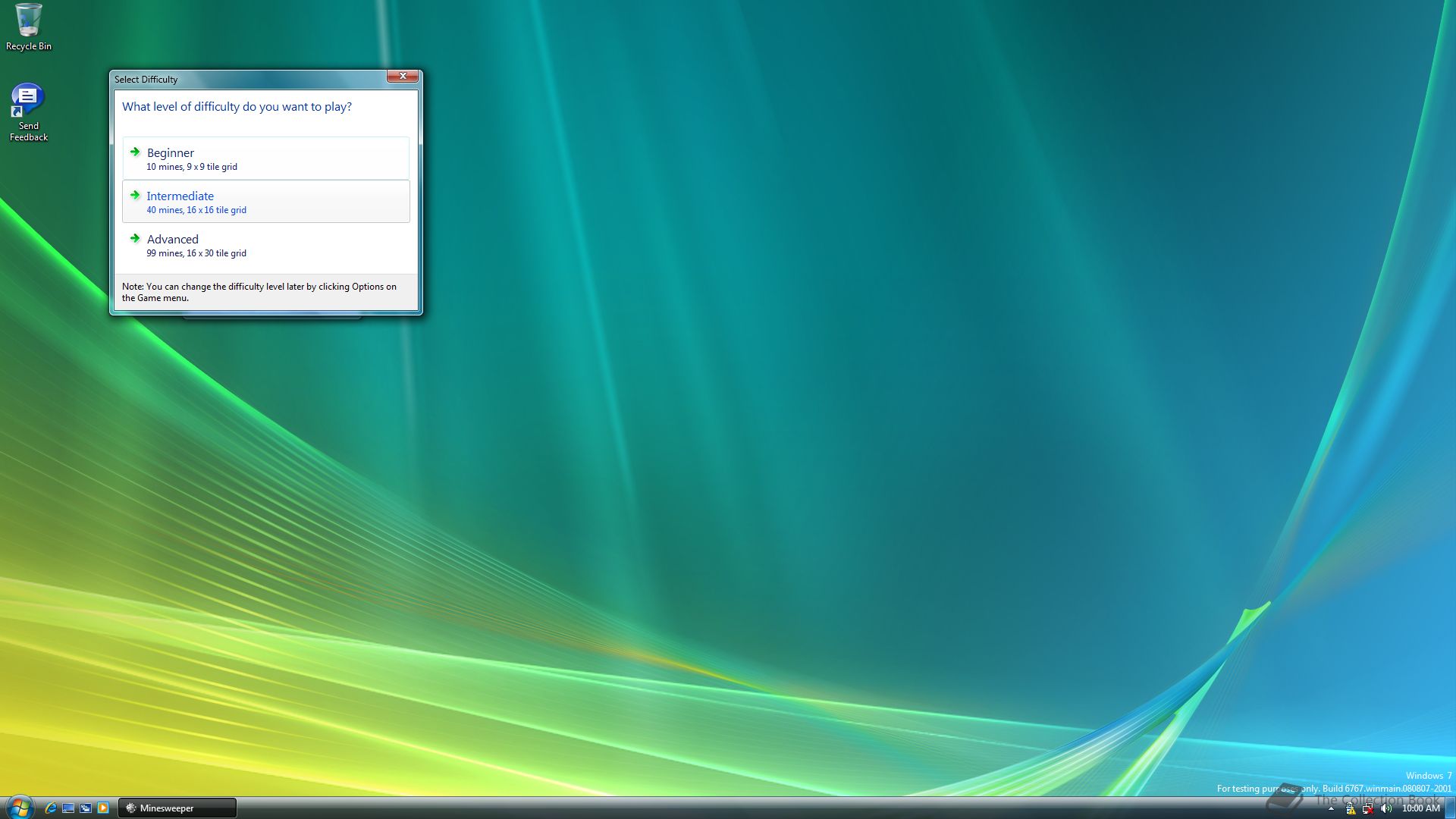
Task: Open the Recycle Bin desktop icon
Action: point(29,27)
